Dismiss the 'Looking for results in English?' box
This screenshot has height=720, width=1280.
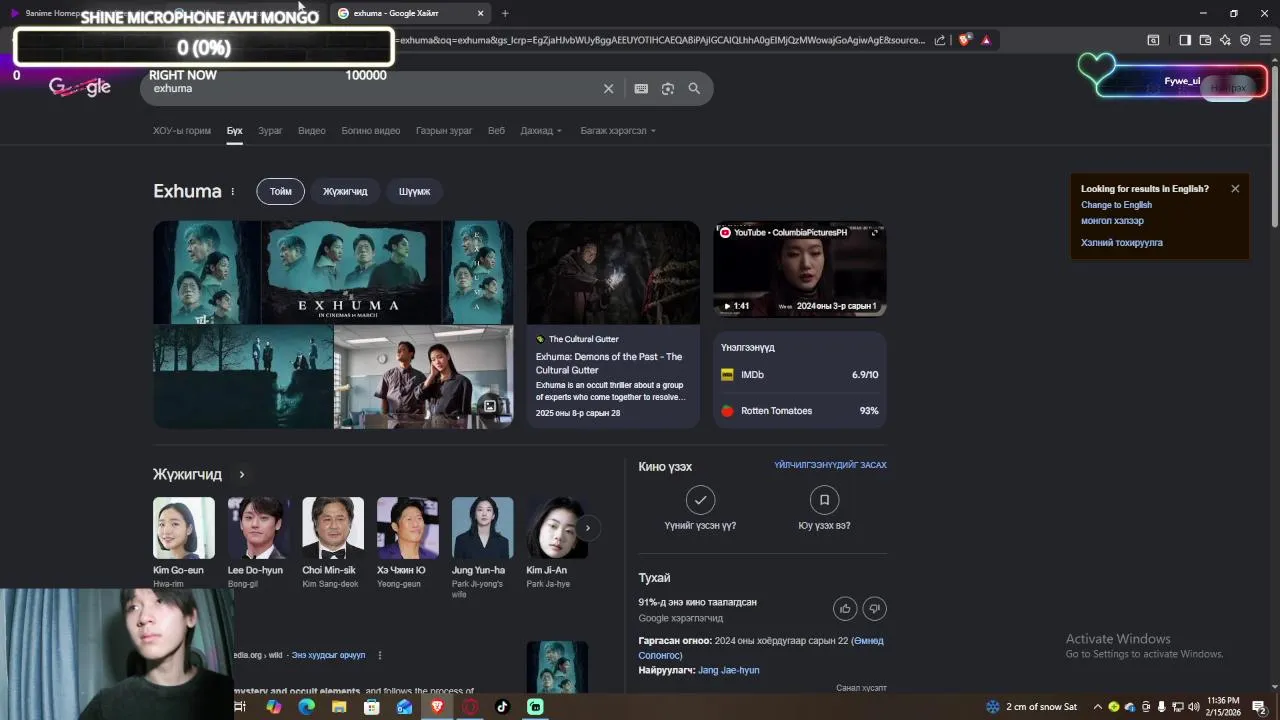(1235, 189)
